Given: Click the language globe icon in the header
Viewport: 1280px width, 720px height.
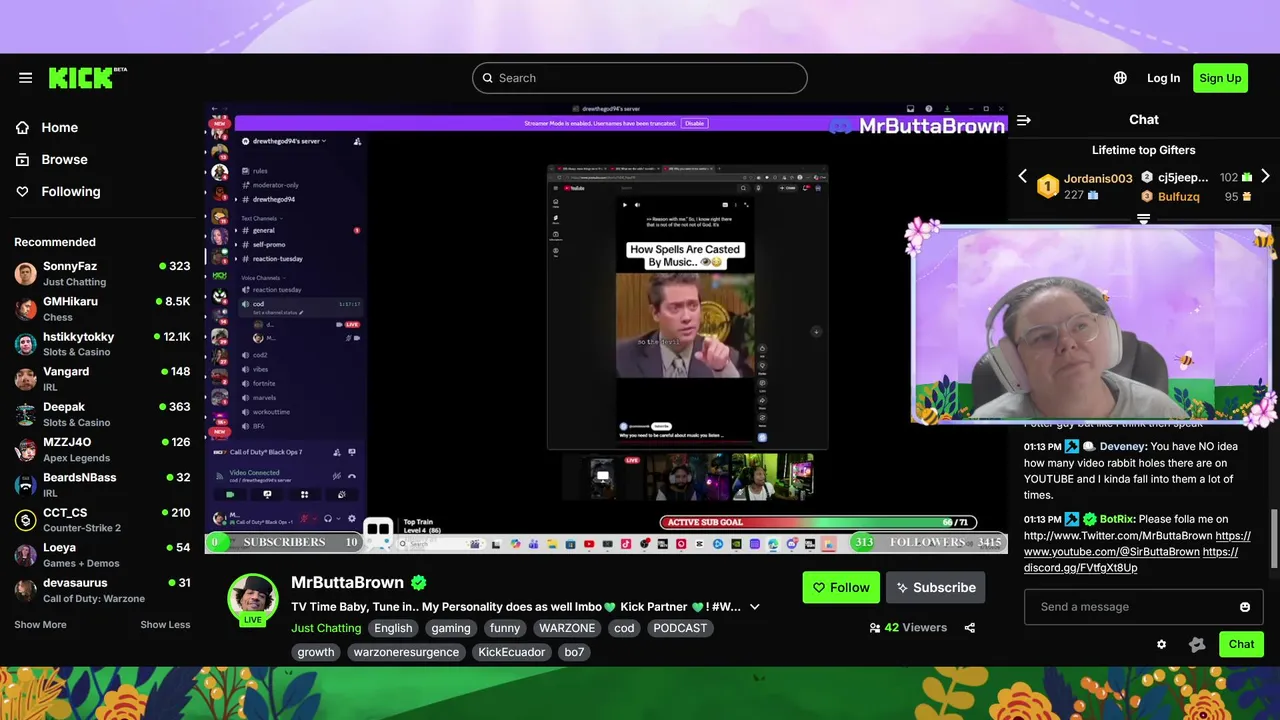Looking at the screenshot, I should click(1120, 78).
